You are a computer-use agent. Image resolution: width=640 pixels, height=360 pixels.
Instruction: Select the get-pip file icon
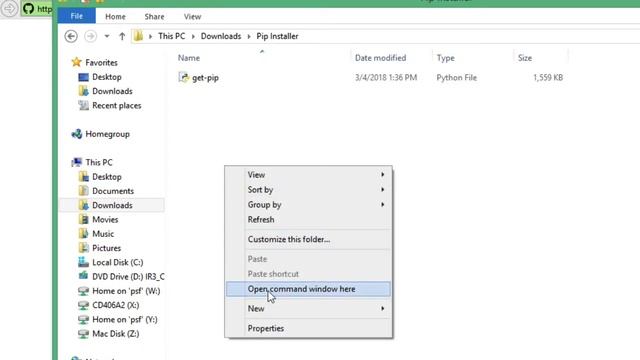tap(184, 77)
